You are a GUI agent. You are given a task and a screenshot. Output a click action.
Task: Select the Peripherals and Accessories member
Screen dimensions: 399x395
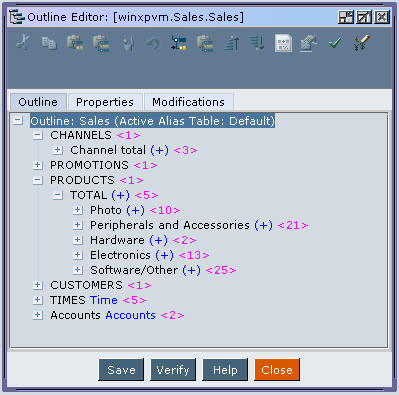click(170, 225)
